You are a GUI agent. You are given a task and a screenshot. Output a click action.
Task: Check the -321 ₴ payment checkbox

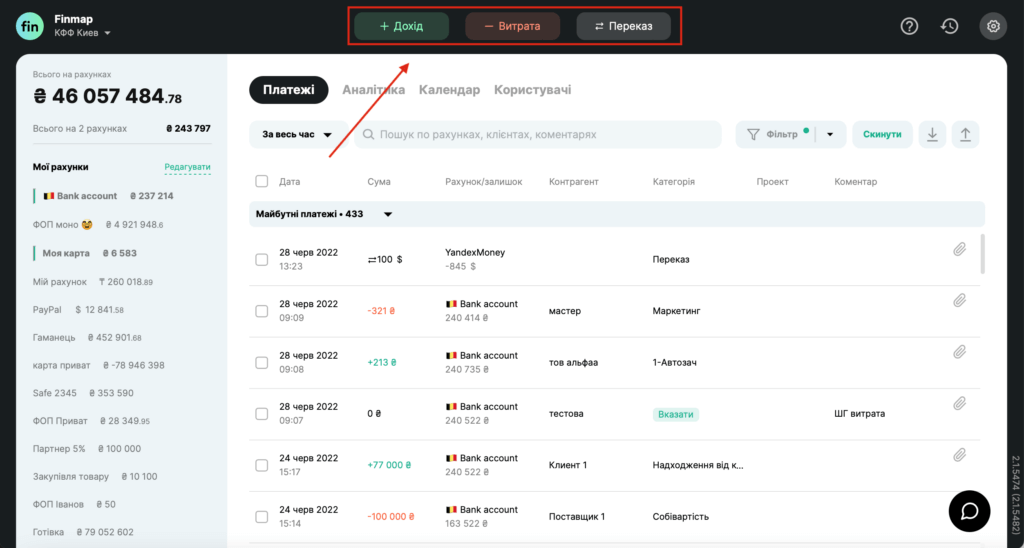click(x=262, y=311)
